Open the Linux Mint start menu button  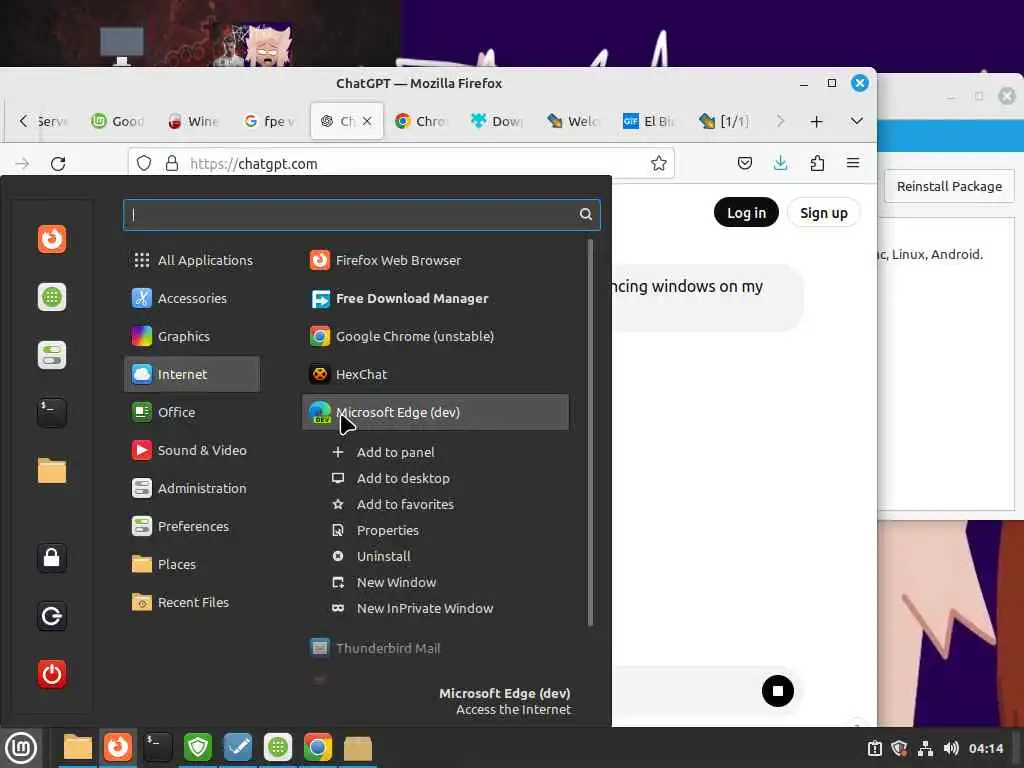pyautogui.click(x=22, y=748)
